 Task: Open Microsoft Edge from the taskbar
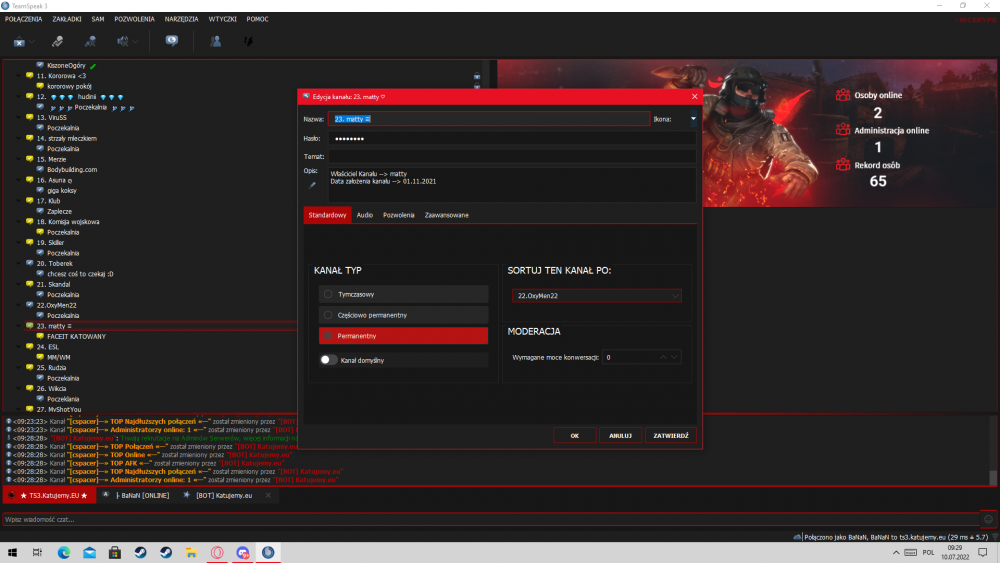click(64, 552)
